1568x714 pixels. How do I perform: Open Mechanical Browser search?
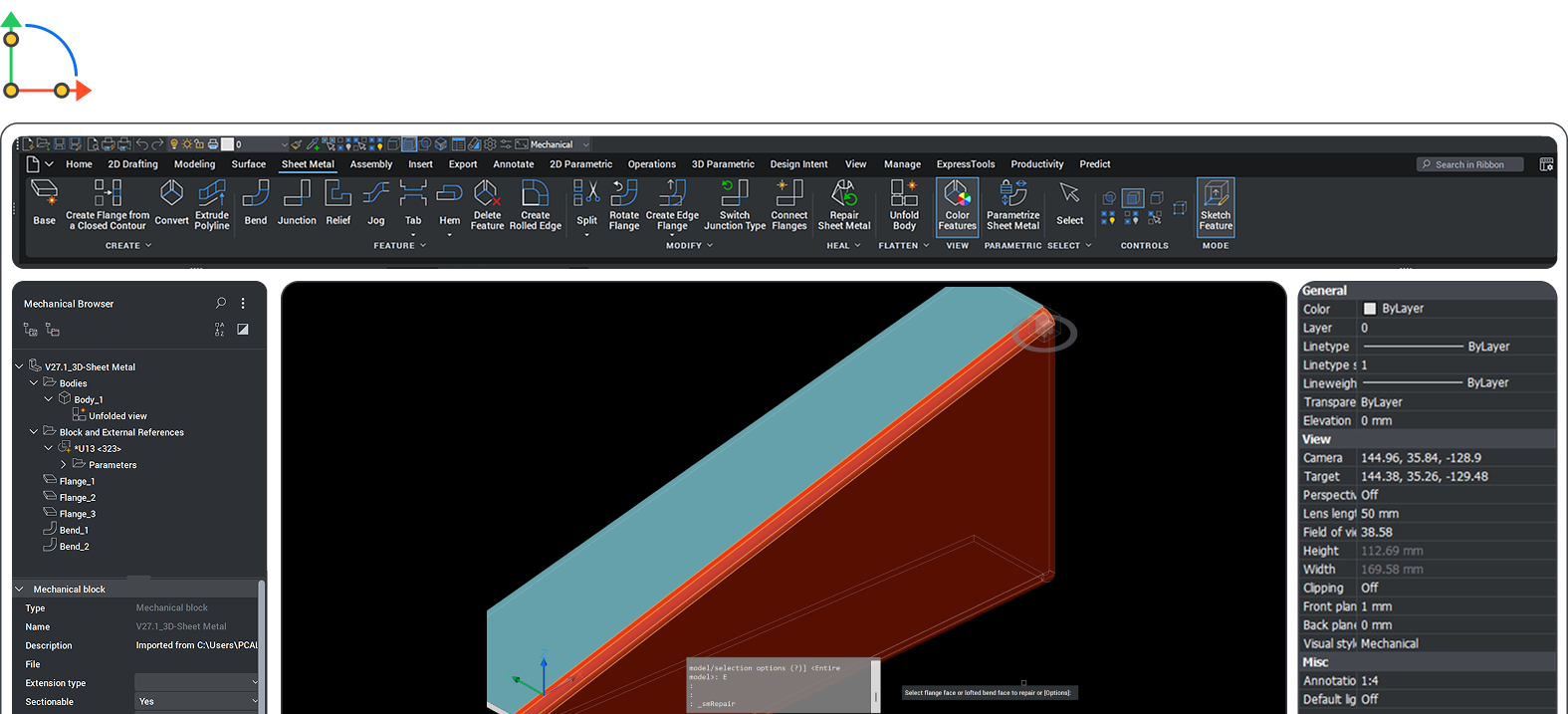tap(221, 303)
